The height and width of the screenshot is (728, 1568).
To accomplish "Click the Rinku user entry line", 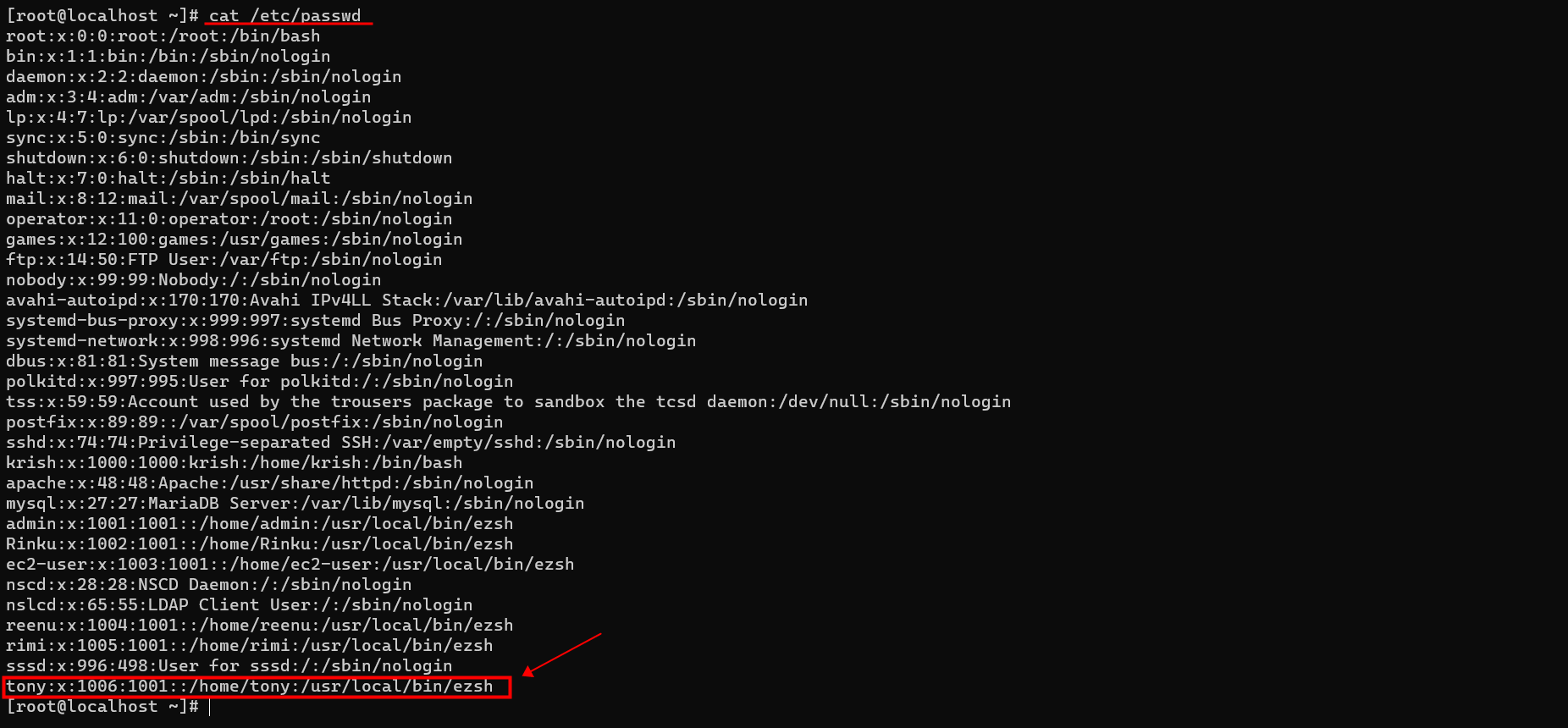I will click(260, 544).
